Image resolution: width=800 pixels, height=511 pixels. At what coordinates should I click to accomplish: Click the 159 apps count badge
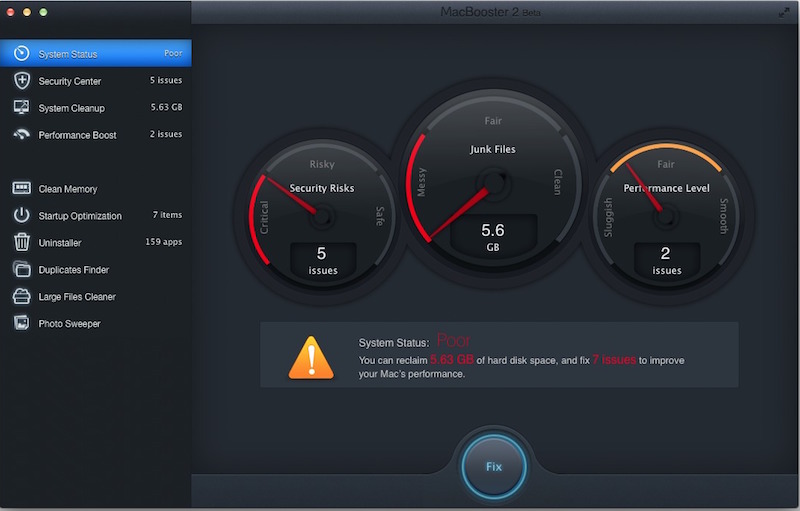164,242
